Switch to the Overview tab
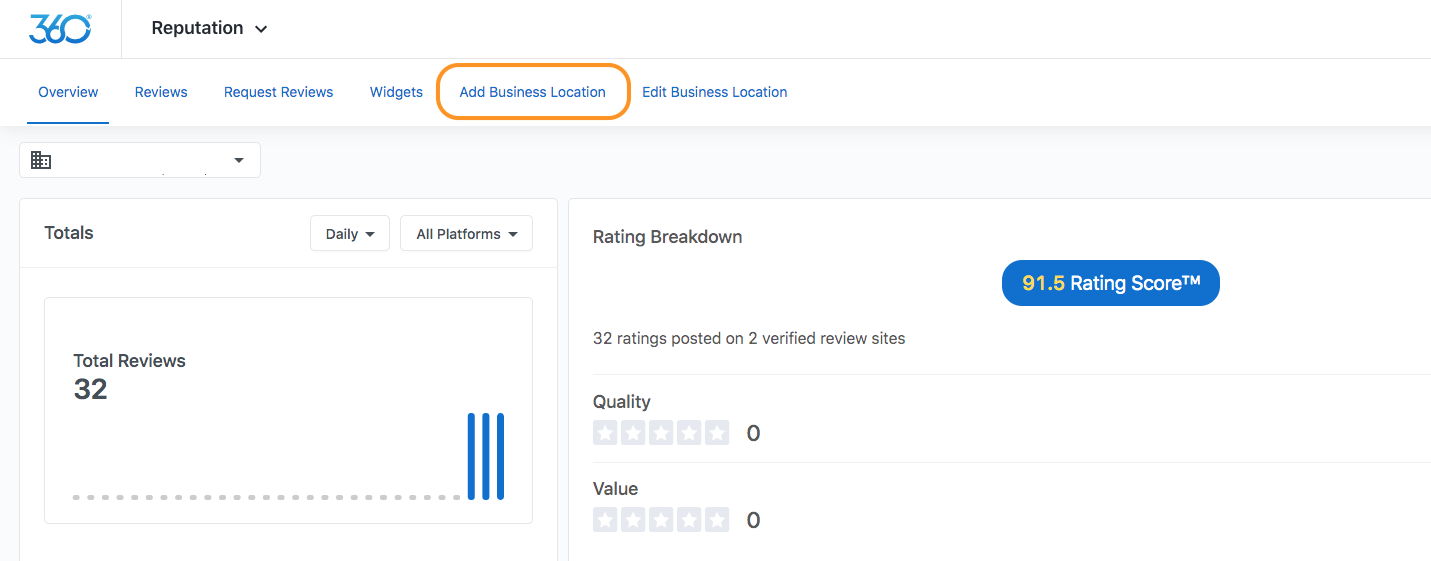 pyautogui.click(x=68, y=92)
